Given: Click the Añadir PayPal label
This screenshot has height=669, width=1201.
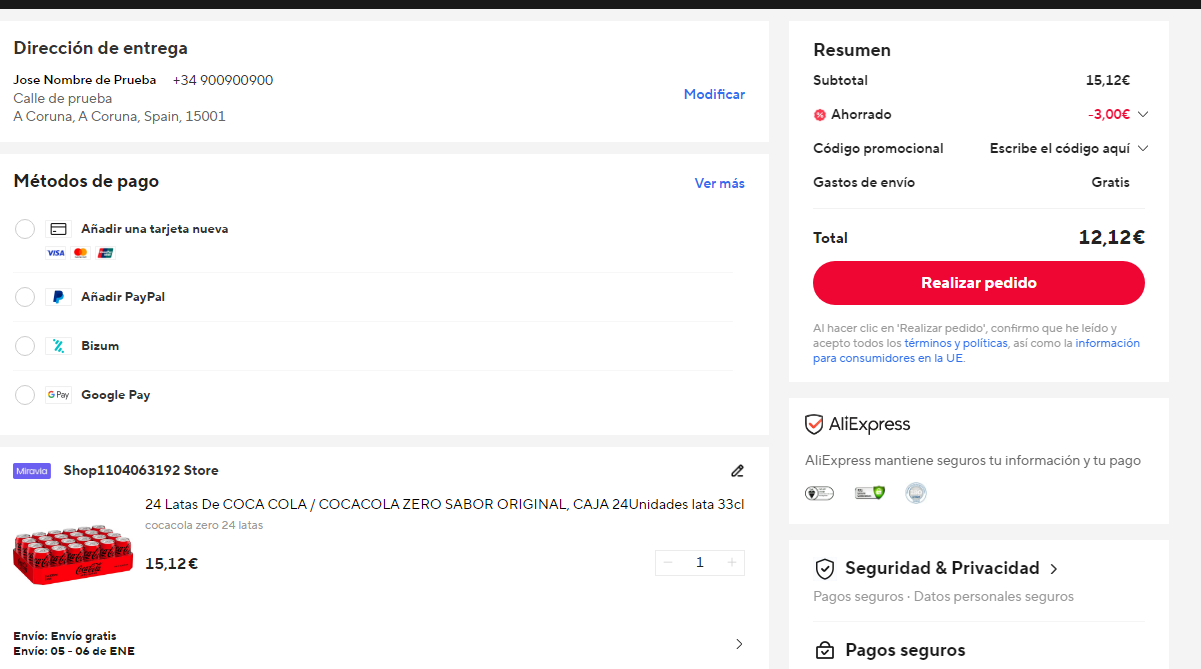Looking at the screenshot, I should point(123,297).
